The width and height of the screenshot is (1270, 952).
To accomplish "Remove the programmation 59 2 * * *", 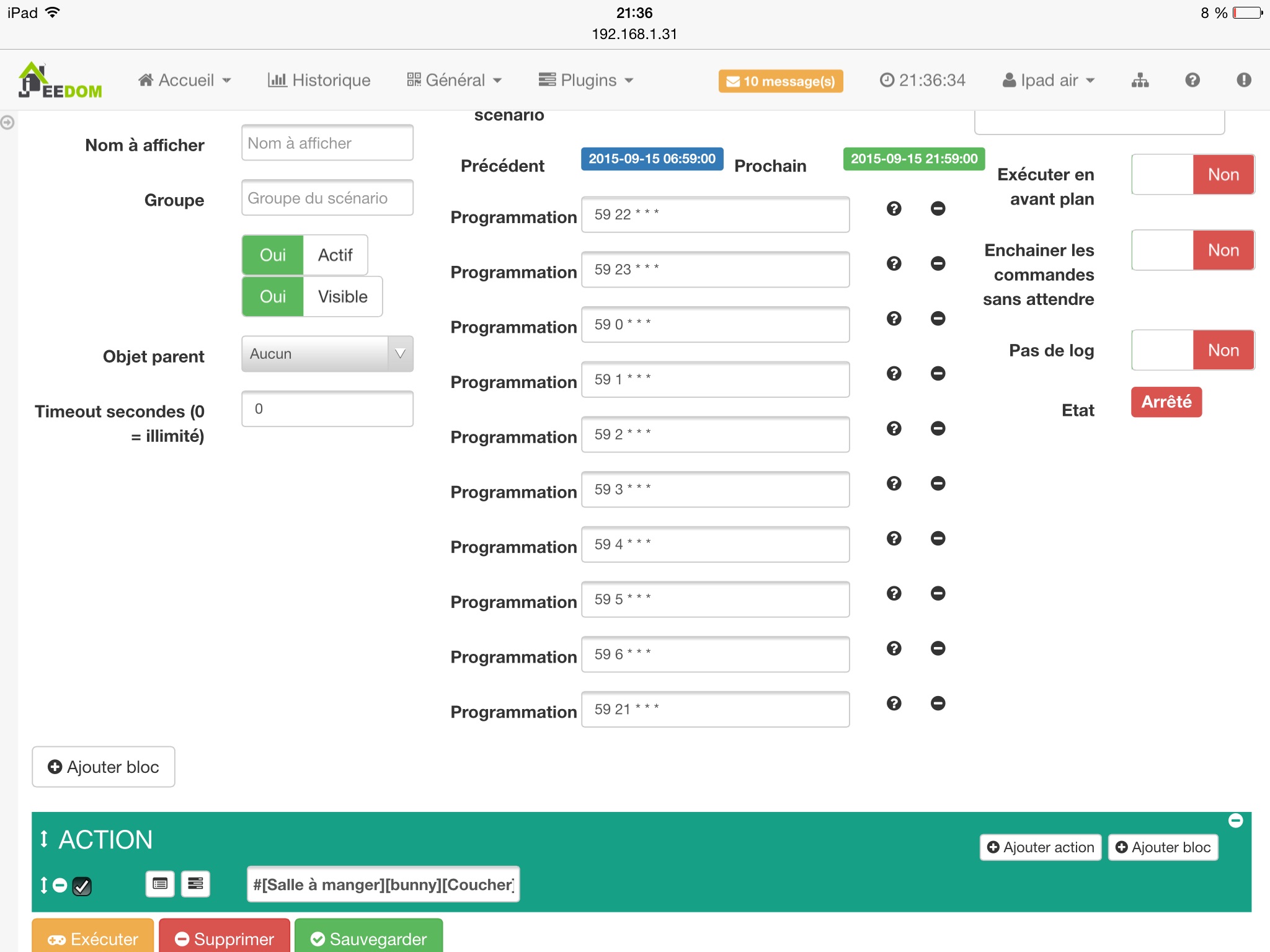I will 938,429.
